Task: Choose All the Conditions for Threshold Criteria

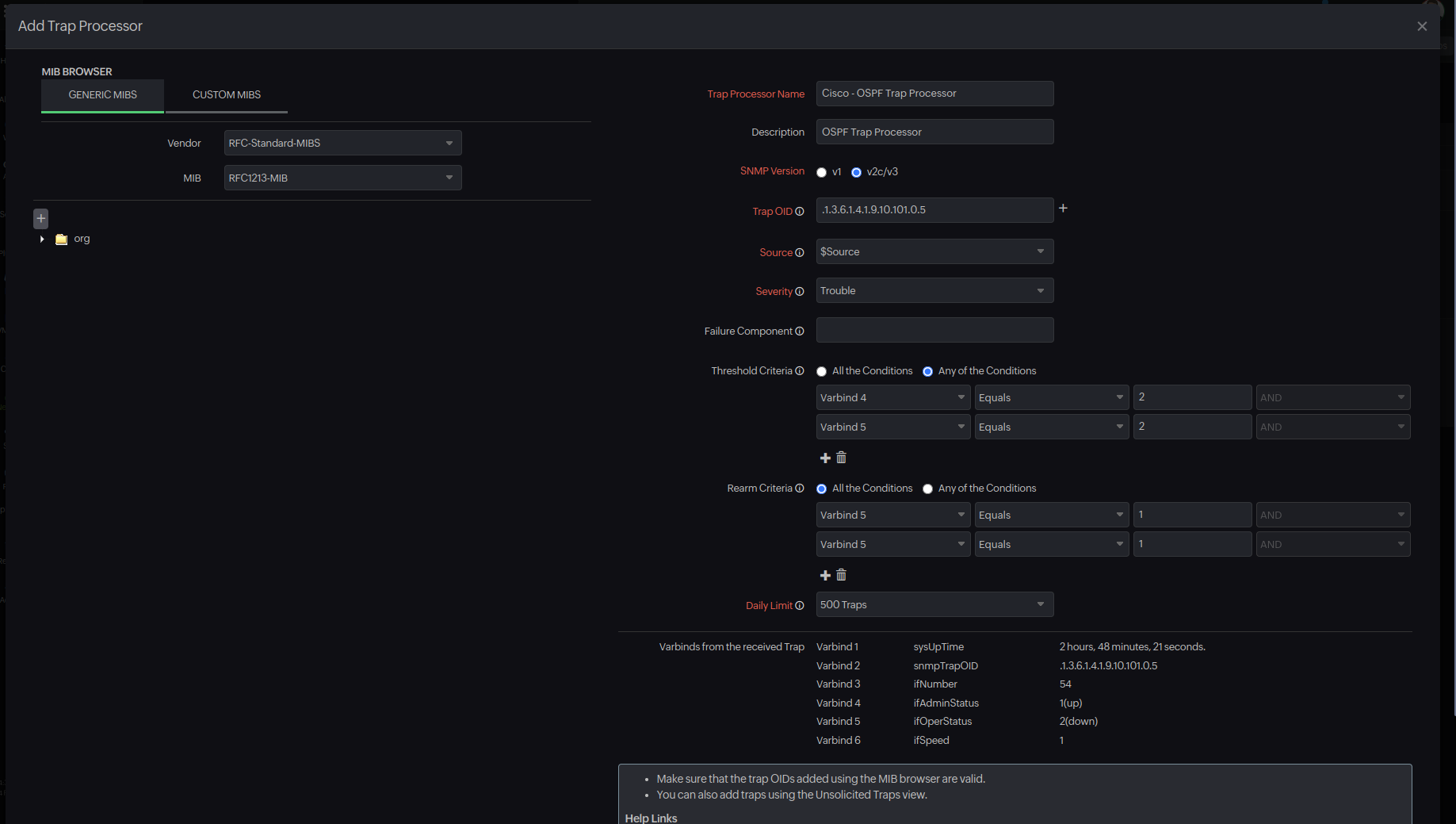Action: [x=822, y=372]
